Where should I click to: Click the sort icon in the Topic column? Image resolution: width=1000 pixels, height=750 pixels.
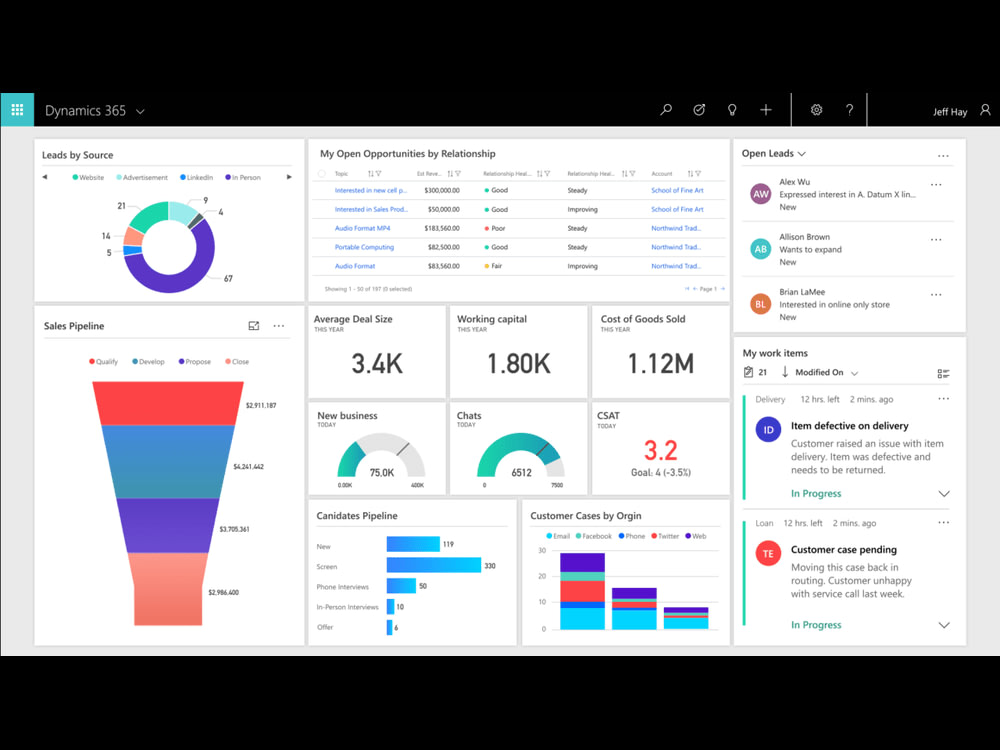pyautogui.click(x=371, y=173)
